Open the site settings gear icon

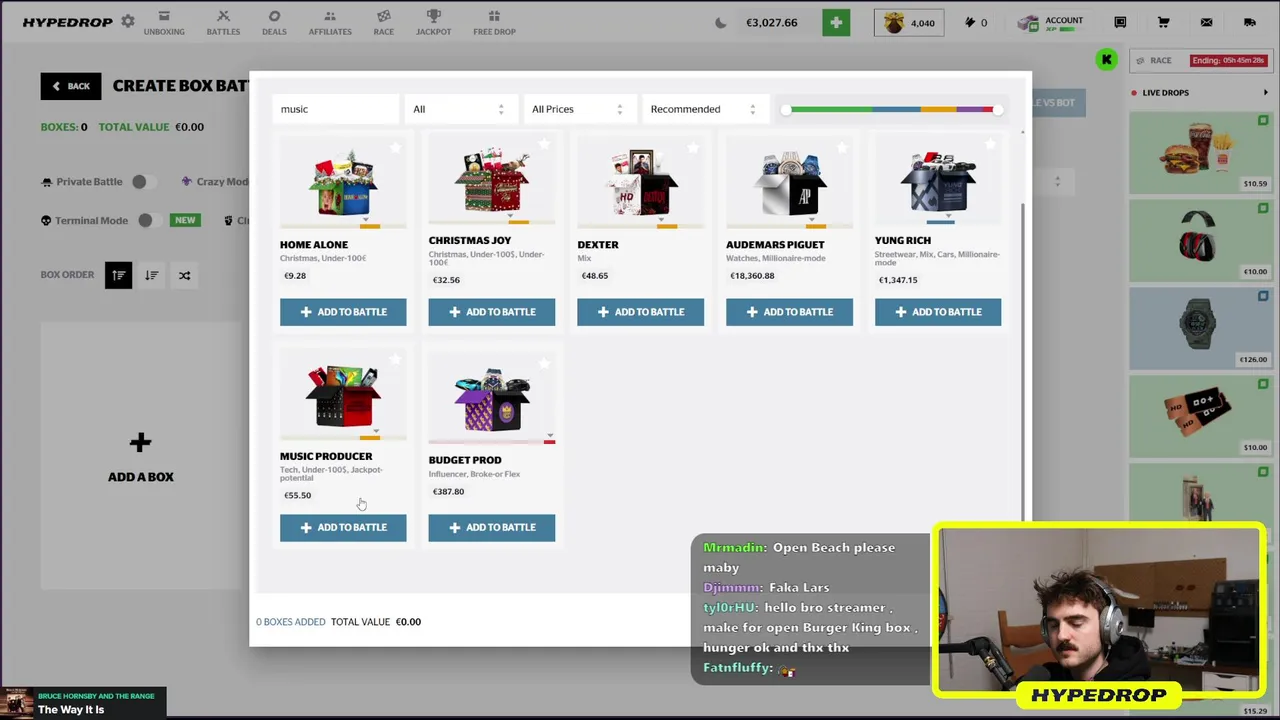coord(128,21)
